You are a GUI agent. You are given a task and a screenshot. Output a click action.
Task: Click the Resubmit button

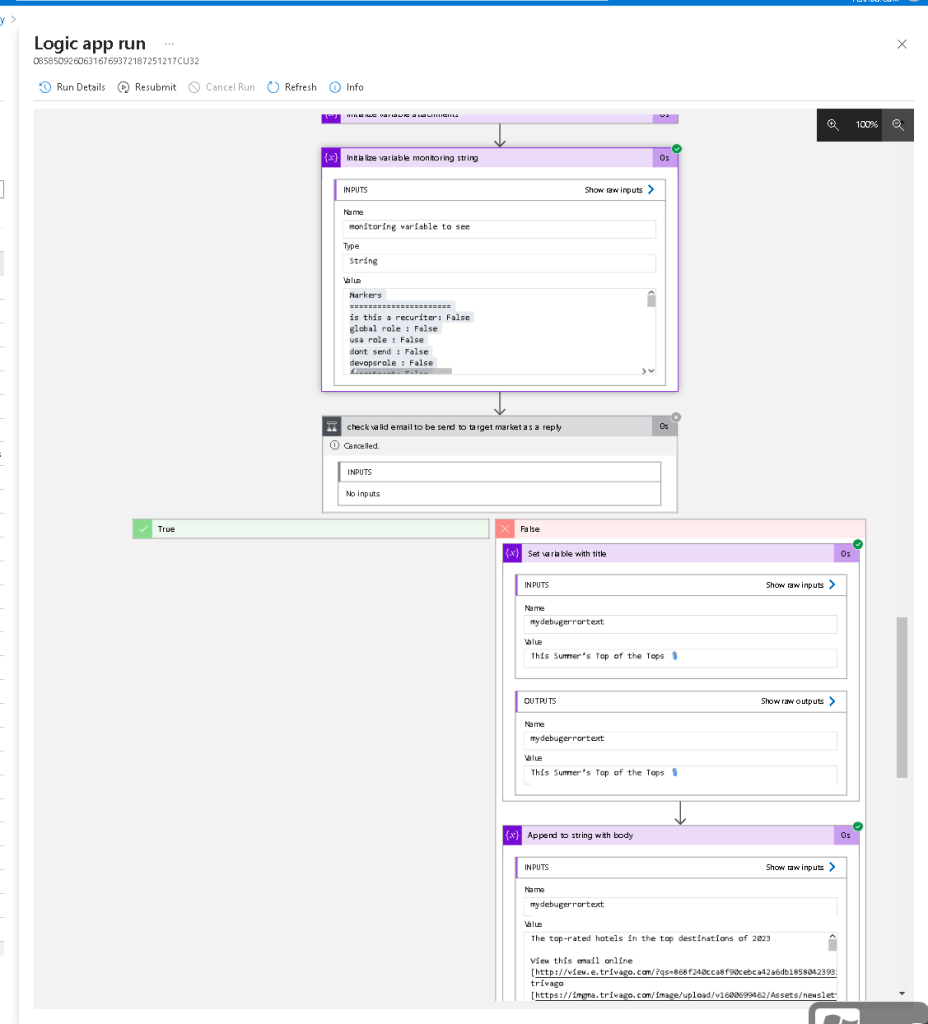(147, 87)
